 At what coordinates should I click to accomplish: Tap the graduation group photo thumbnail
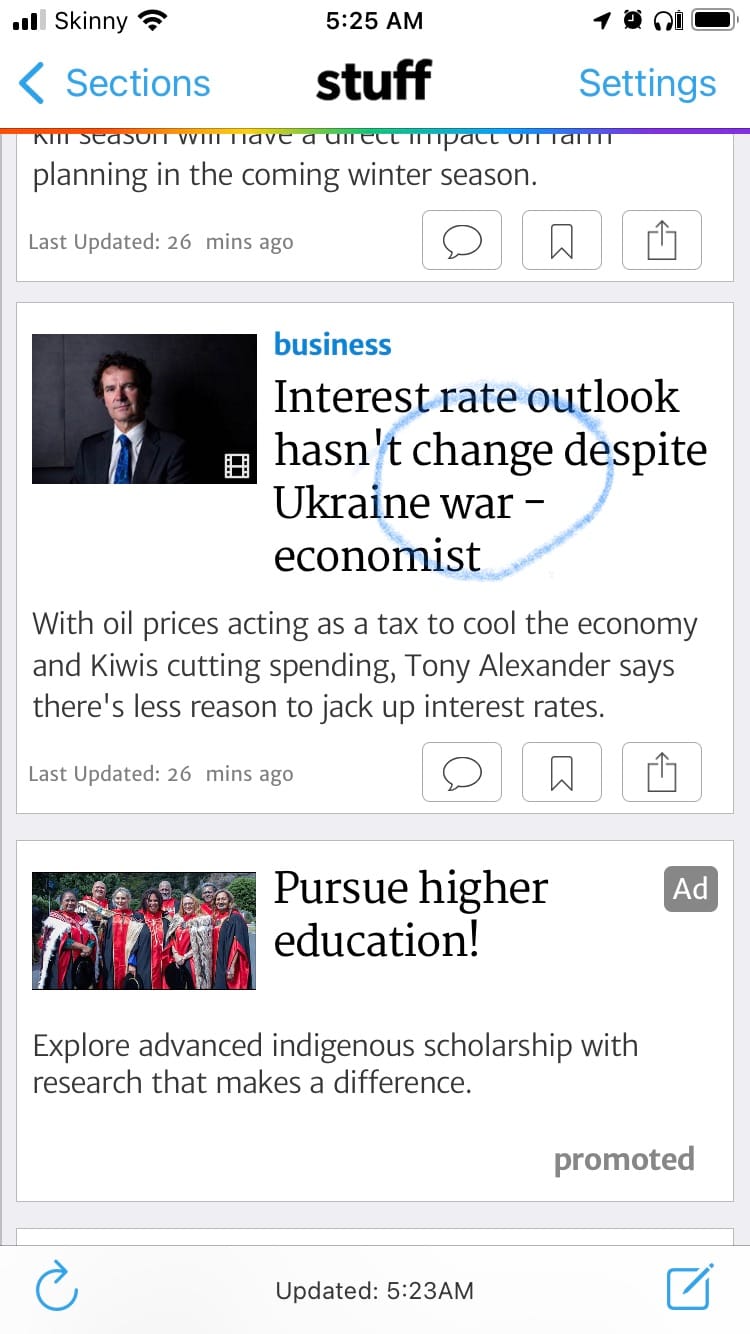[144, 930]
